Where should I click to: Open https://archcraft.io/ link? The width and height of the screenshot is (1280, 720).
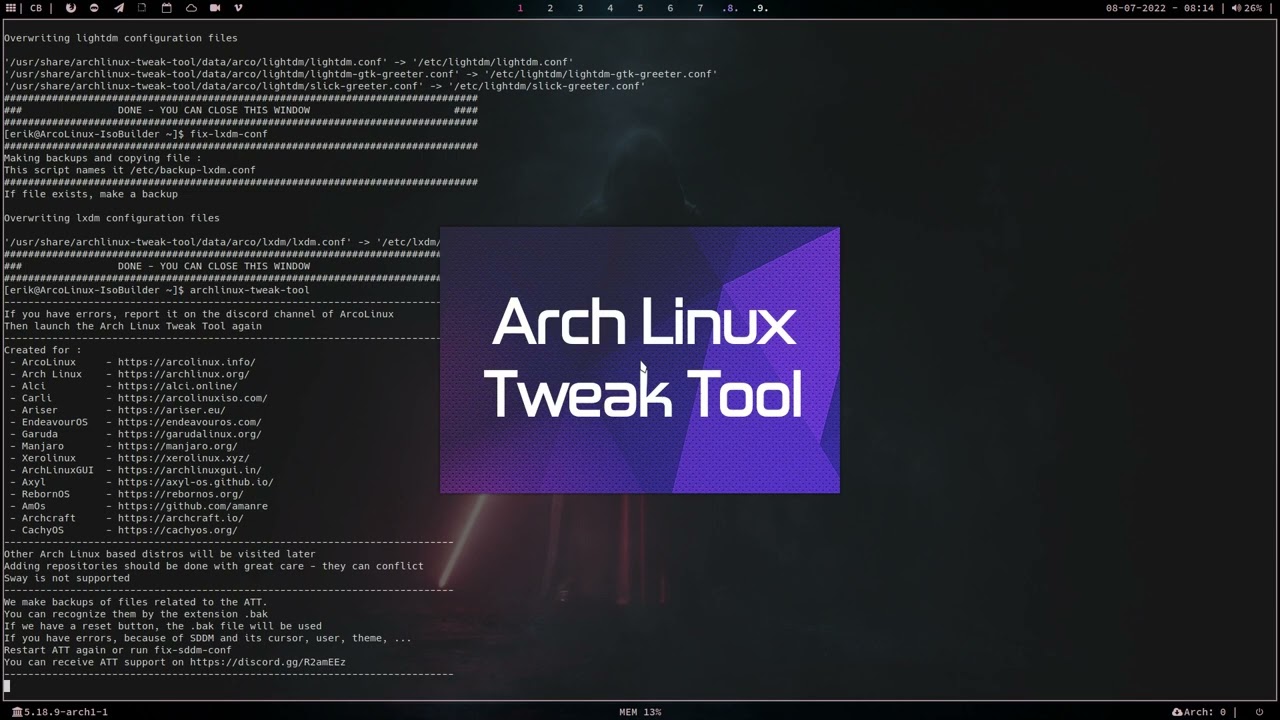tap(180, 518)
